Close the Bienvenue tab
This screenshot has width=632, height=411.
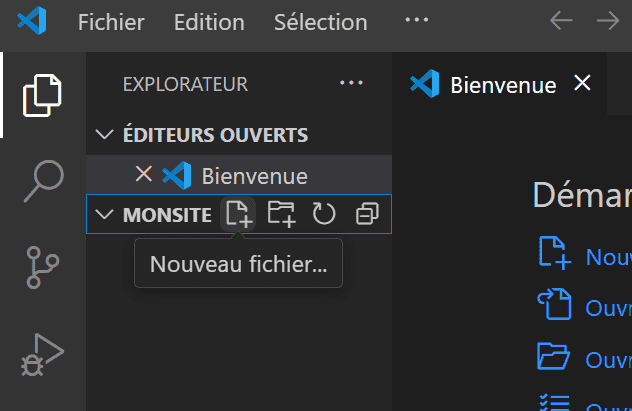point(582,83)
